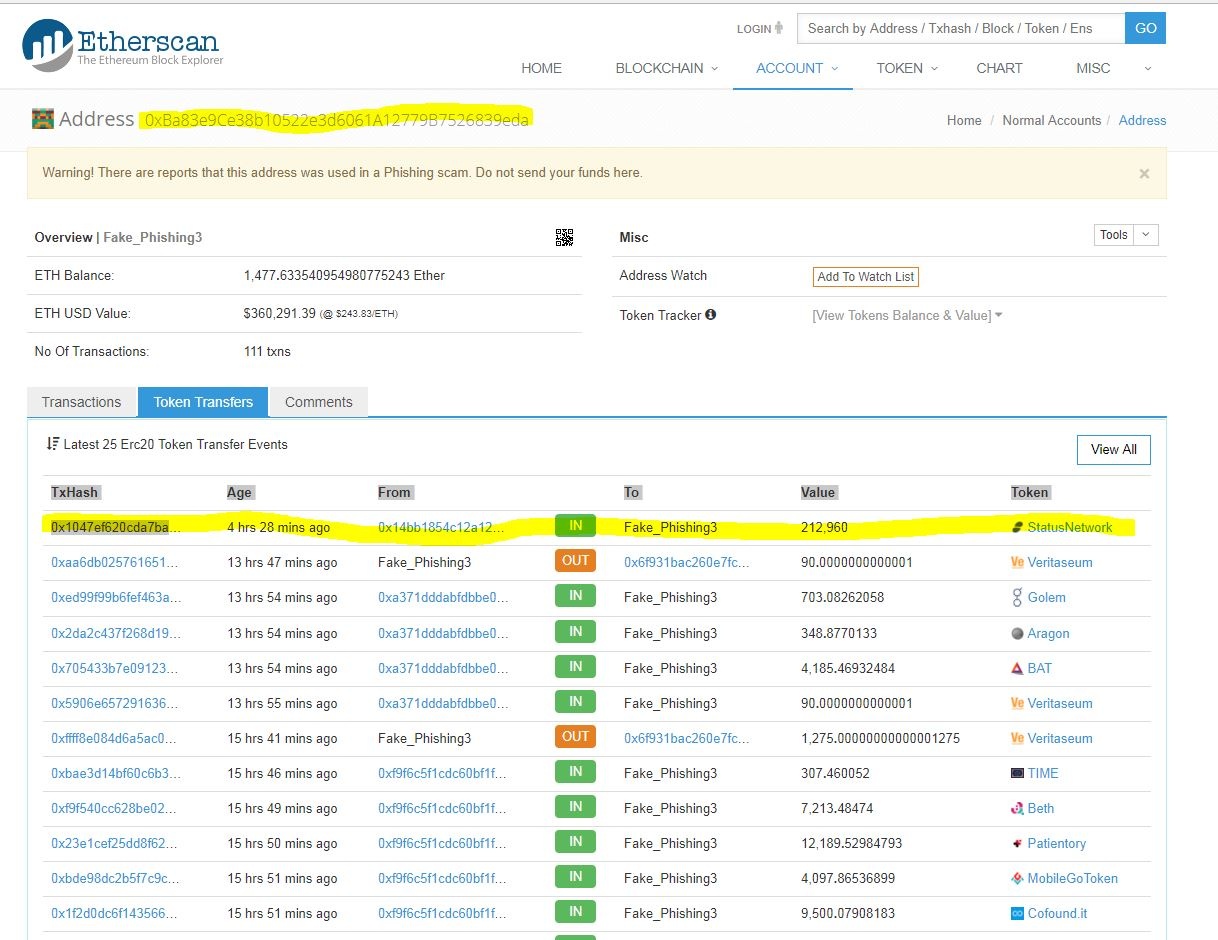Click the BAT token icon
Image resolution: width=1218 pixels, height=940 pixels.
(x=1018, y=668)
